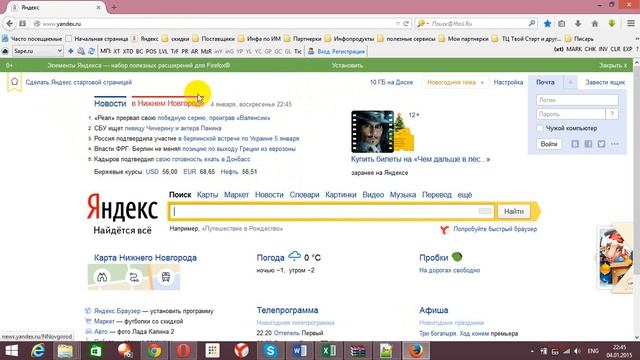This screenshot has height=360, width=640.
Task: Open the Карта Нижнего Новгорода map thumbnail
Action: pos(134,277)
